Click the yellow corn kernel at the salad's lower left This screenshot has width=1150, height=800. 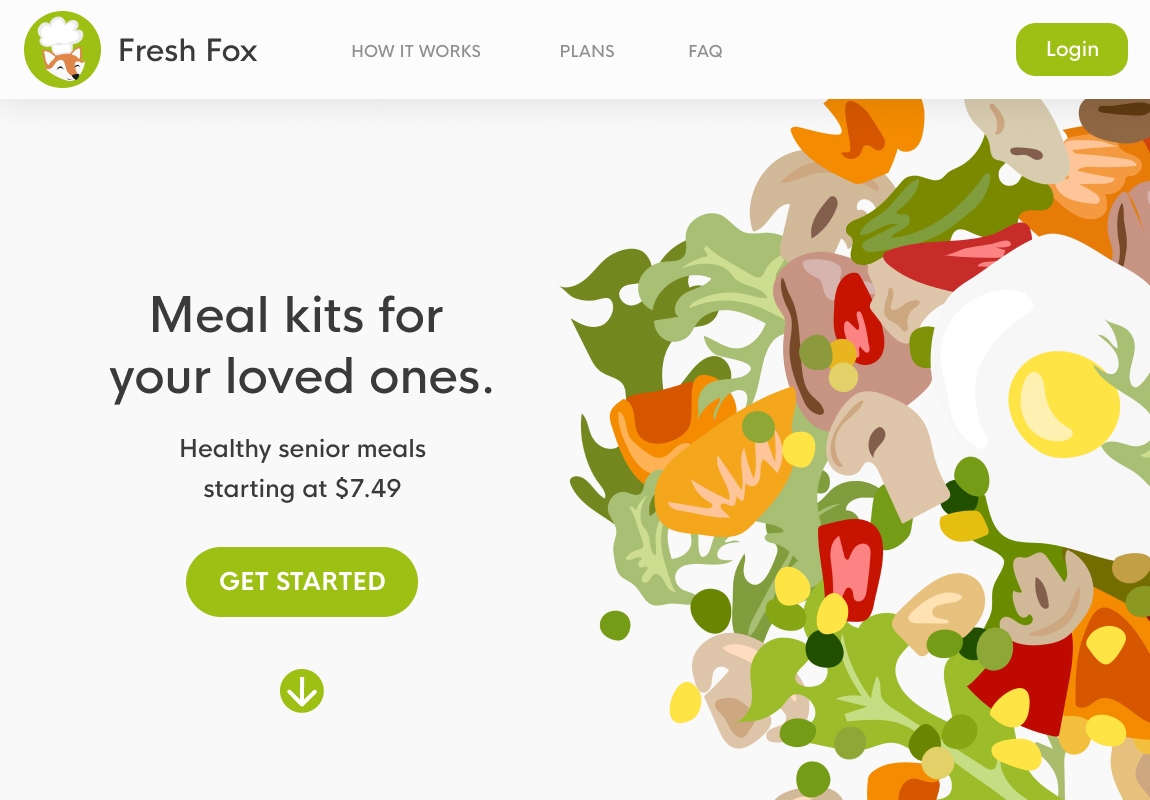pyautogui.click(x=685, y=702)
